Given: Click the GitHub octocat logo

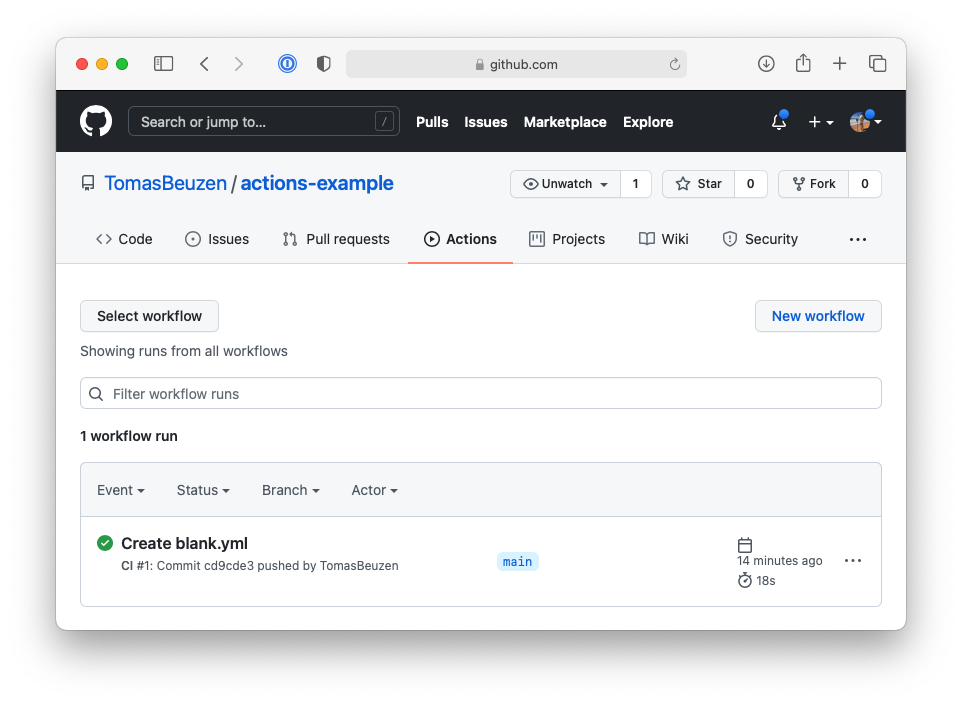Looking at the screenshot, I should tap(96, 121).
